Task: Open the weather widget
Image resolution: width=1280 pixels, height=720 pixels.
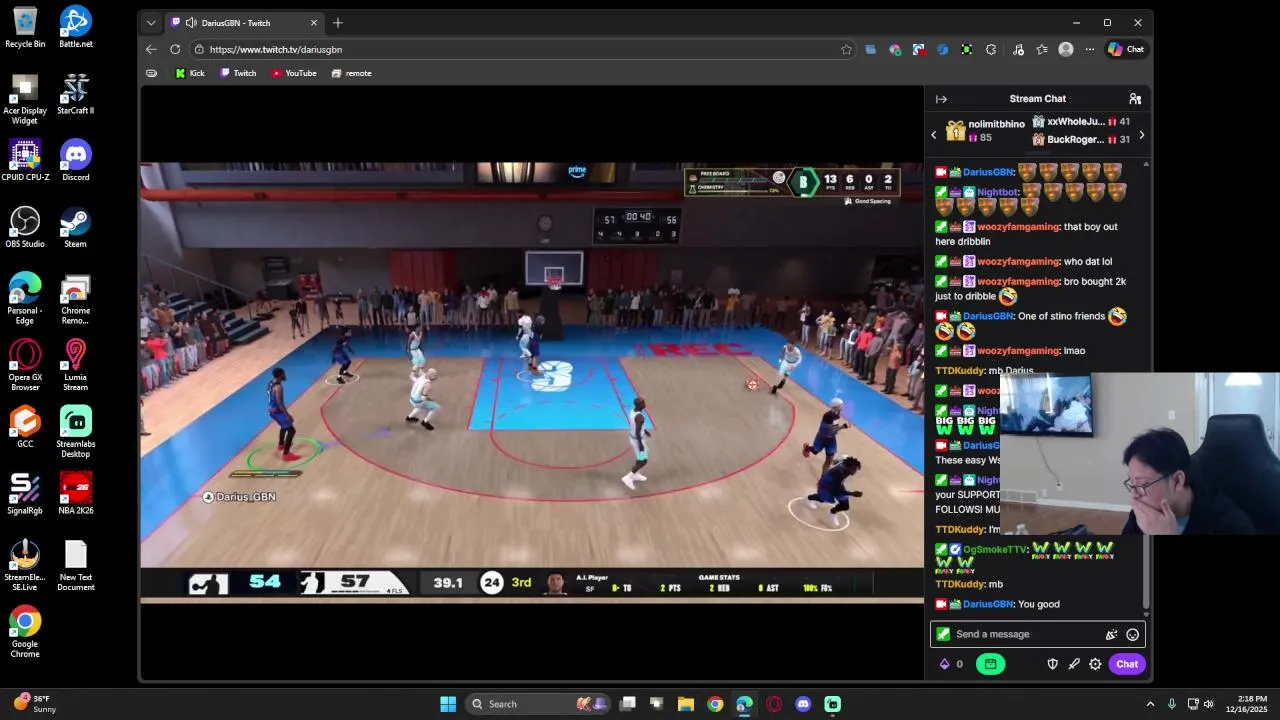Action: (34, 704)
